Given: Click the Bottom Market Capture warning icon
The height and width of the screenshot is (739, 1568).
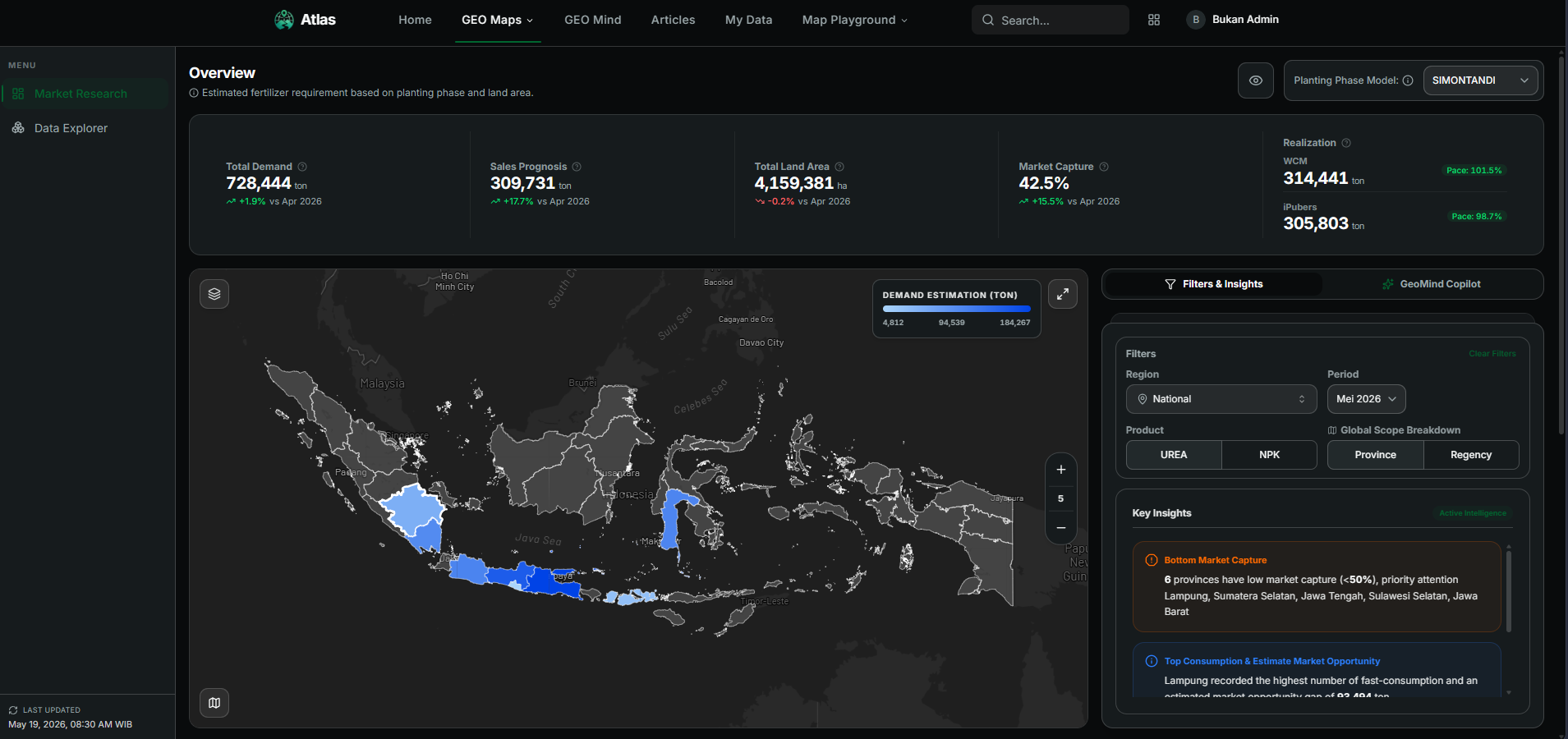Looking at the screenshot, I should click(x=1152, y=560).
